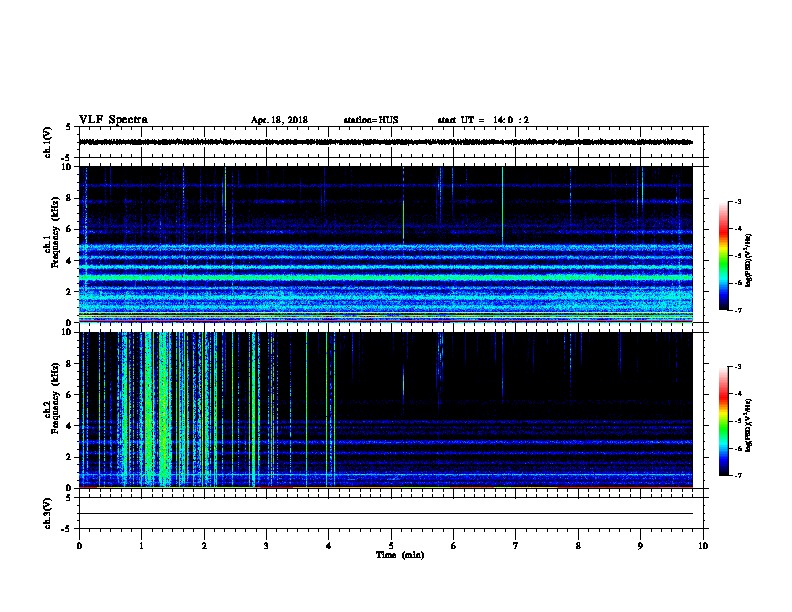This screenshot has height=612, width=792.
Task: Click the flat ch.3 voltage line
Action: (385, 514)
